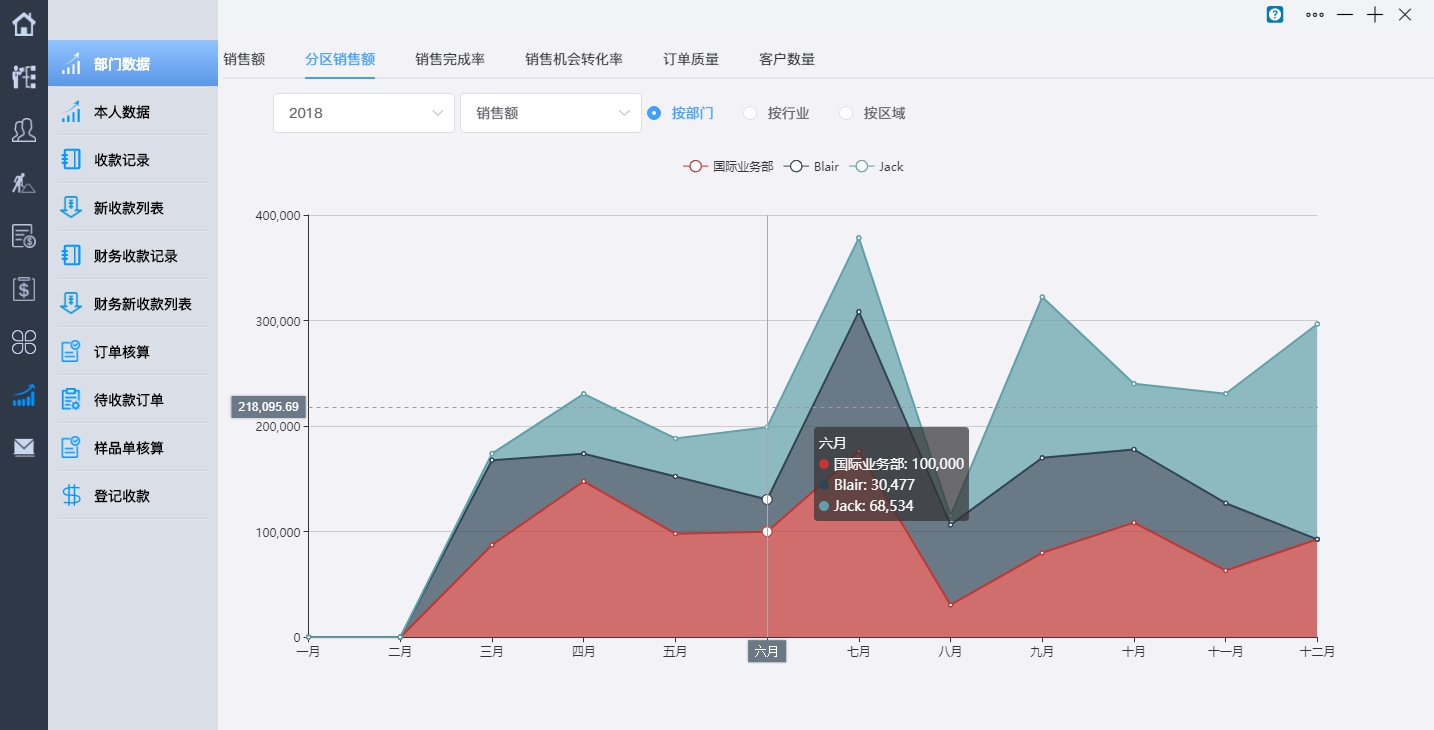Select the contacts icon in the sidebar
1434x730 pixels.
click(x=23, y=130)
